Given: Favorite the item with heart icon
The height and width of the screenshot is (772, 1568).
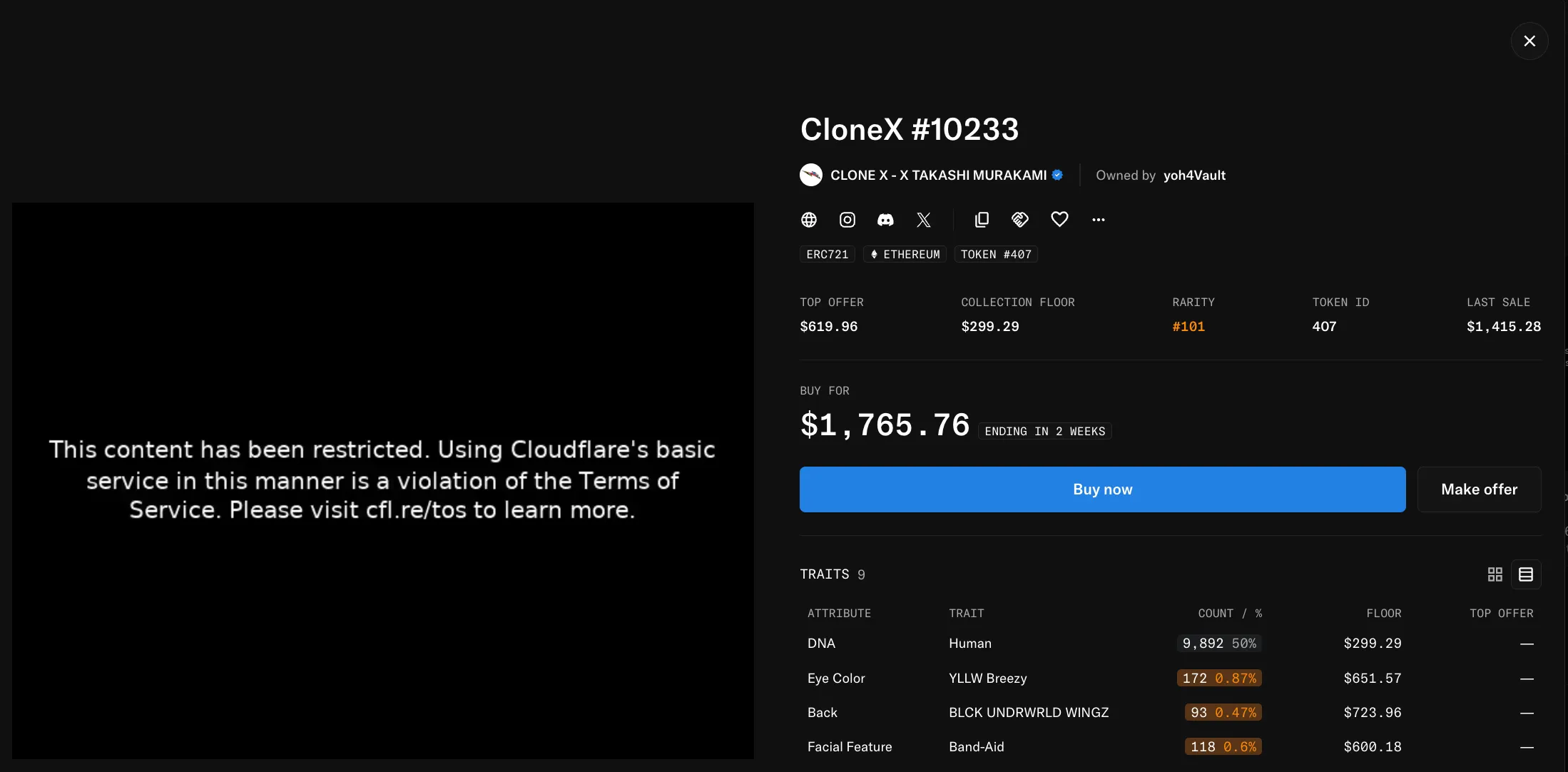Looking at the screenshot, I should click(1059, 220).
